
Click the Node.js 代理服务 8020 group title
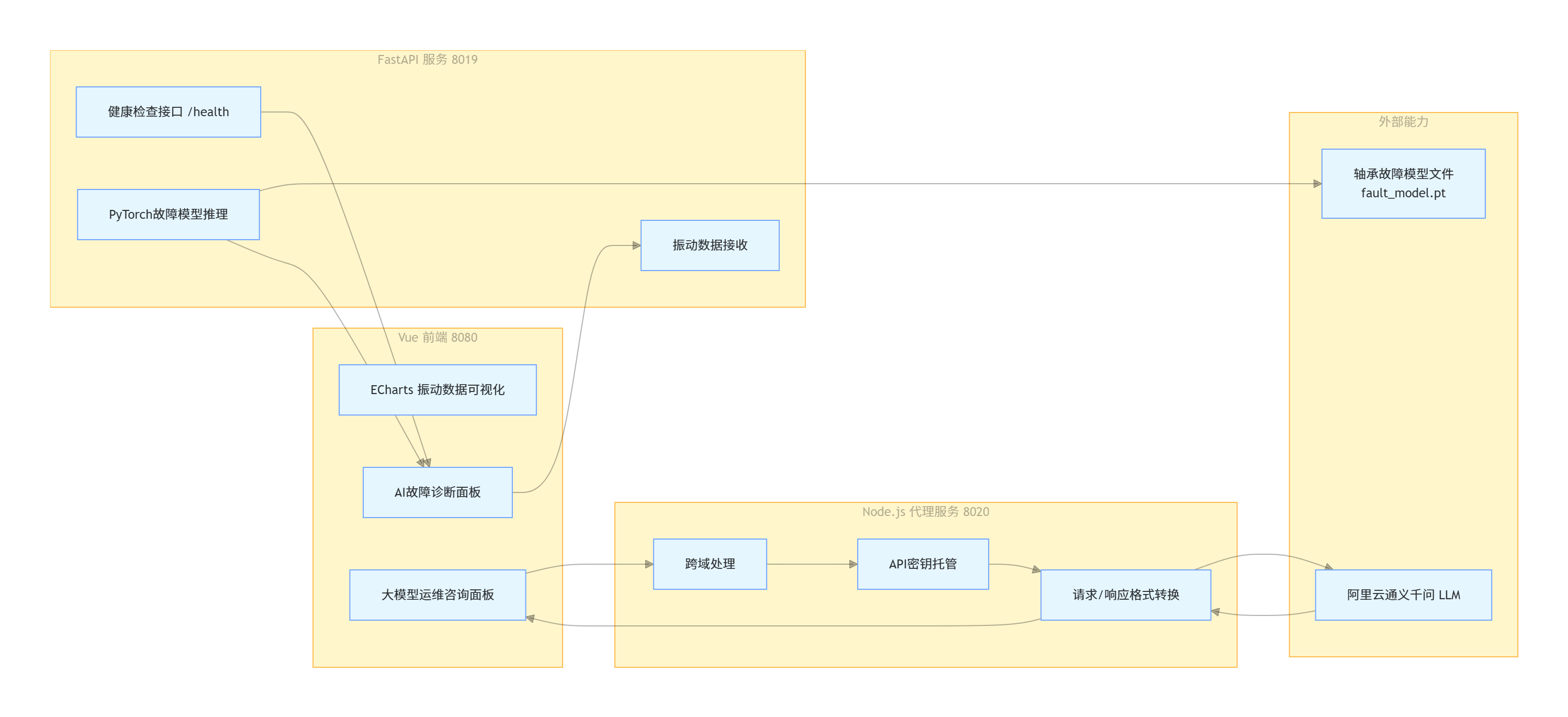coord(926,512)
